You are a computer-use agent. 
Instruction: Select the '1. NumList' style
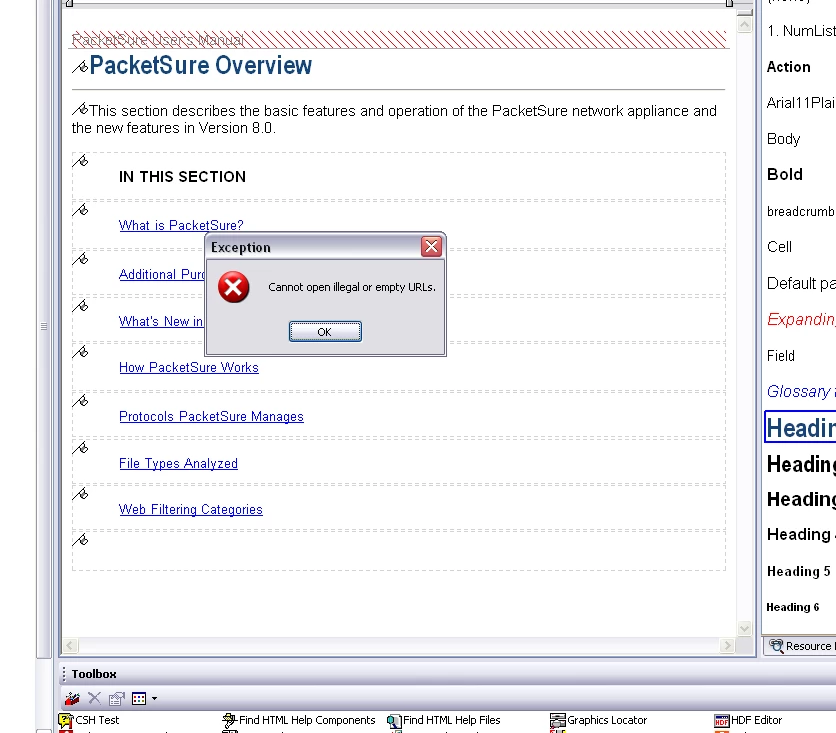click(x=801, y=31)
